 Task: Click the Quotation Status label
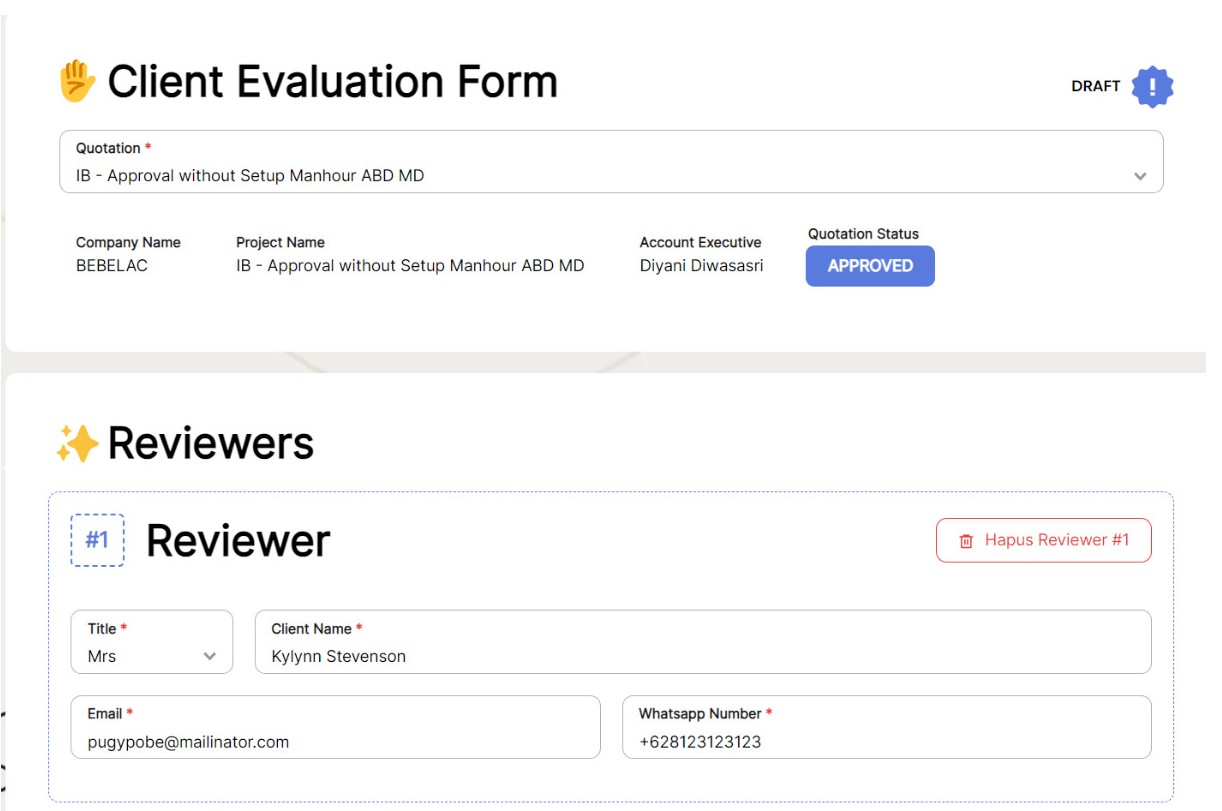(x=863, y=234)
